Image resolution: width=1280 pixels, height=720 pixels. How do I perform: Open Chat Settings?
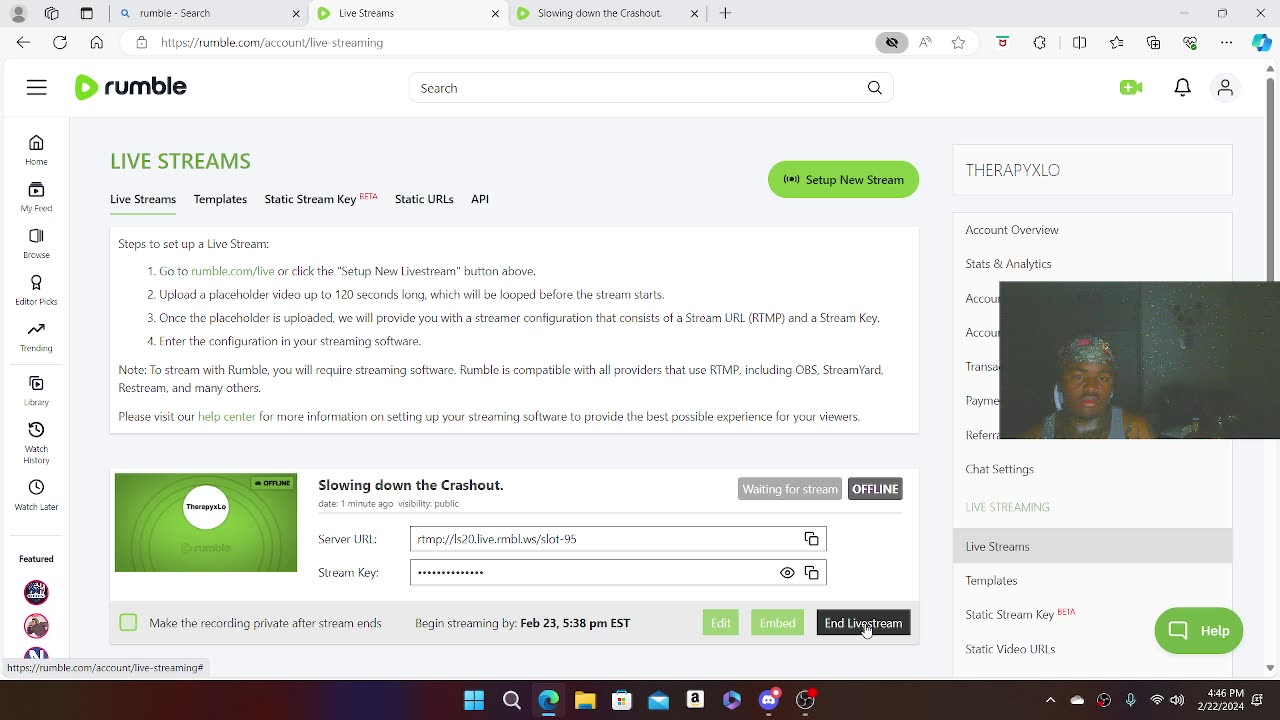pyautogui.click(x=999, y=469)
